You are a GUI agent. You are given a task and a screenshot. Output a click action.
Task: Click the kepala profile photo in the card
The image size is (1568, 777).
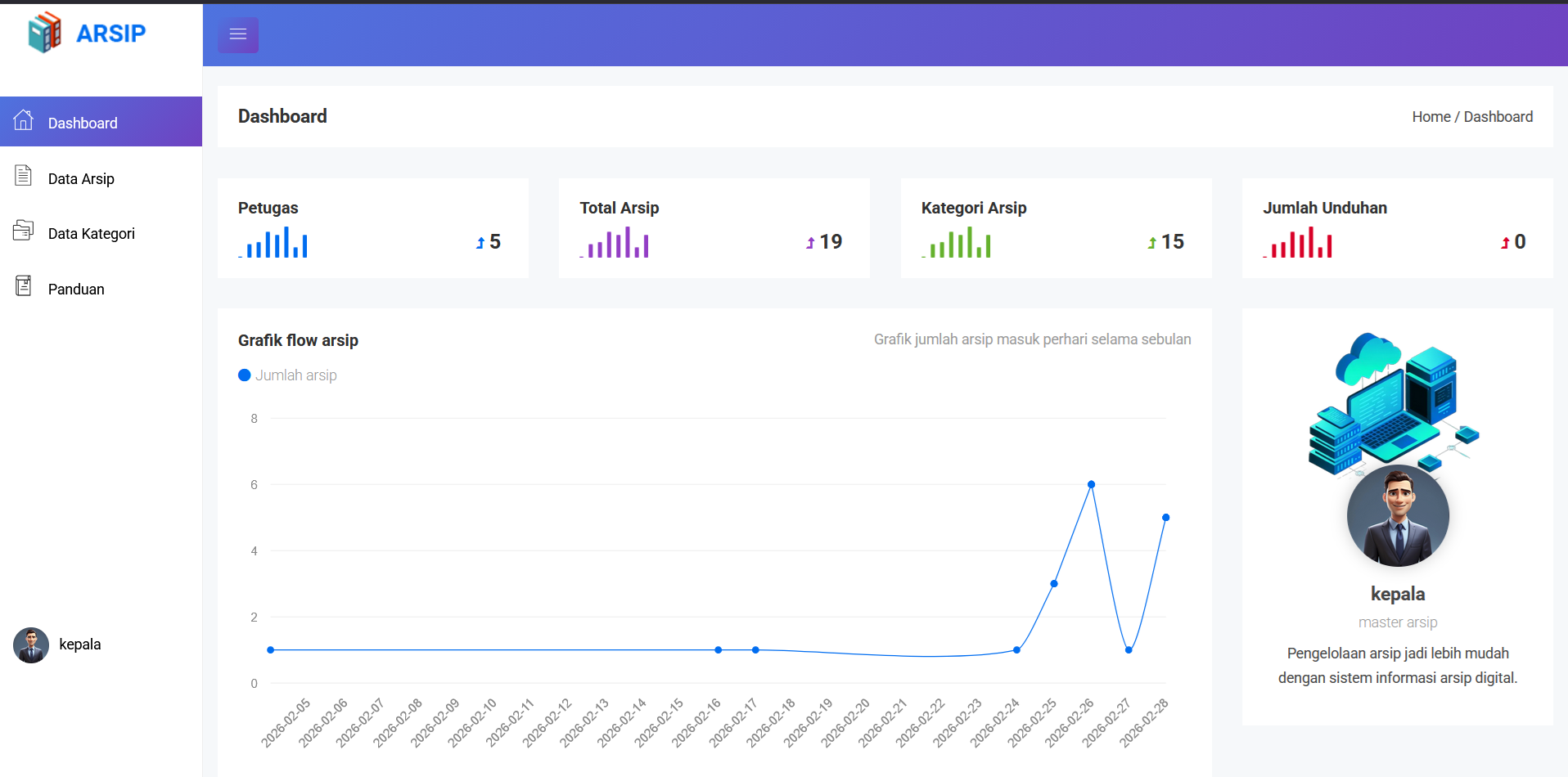[1398, 516]
